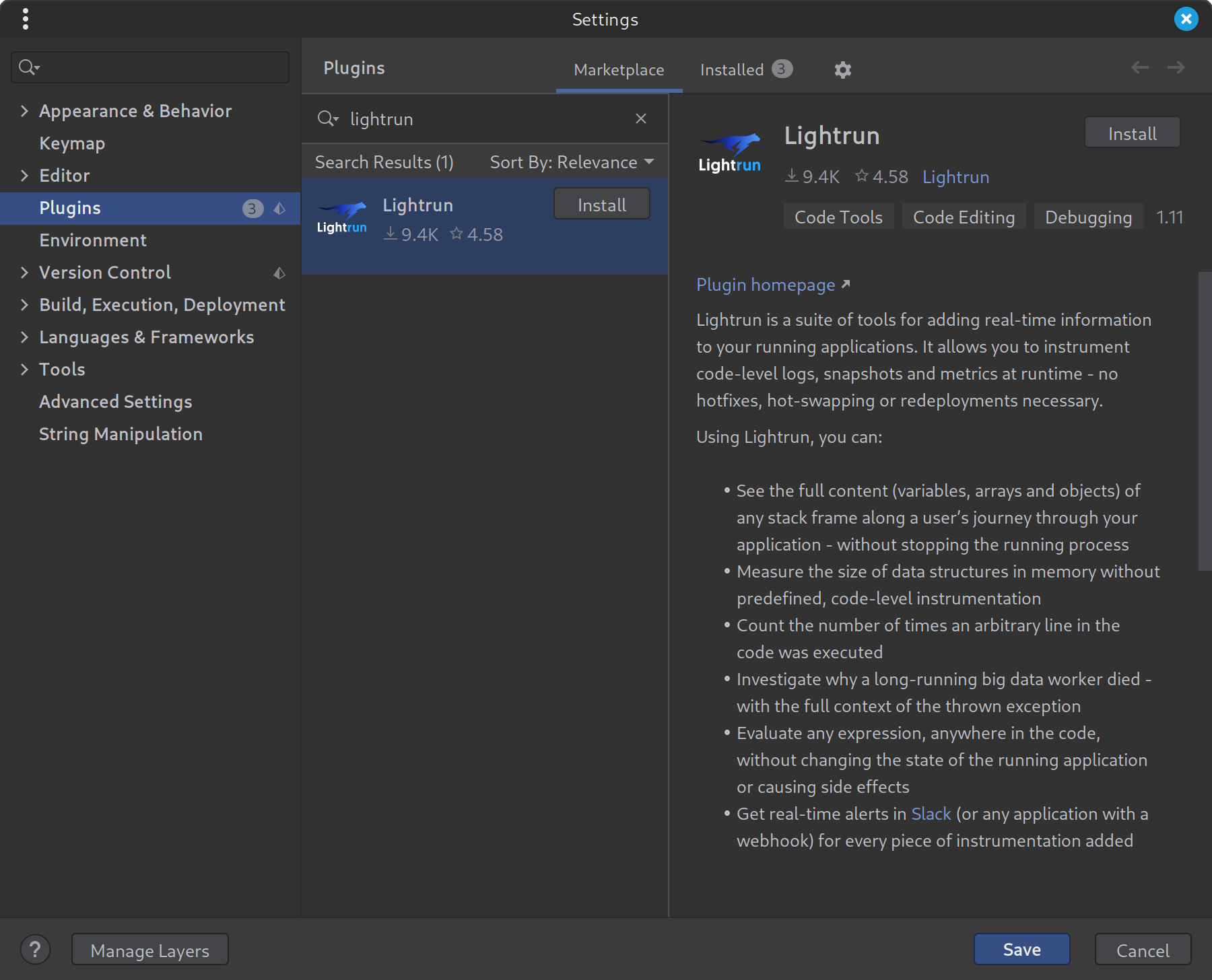The image size is (1212, 980).
Task: Open the Manage Layers dialog
Action: click(150, 950)
